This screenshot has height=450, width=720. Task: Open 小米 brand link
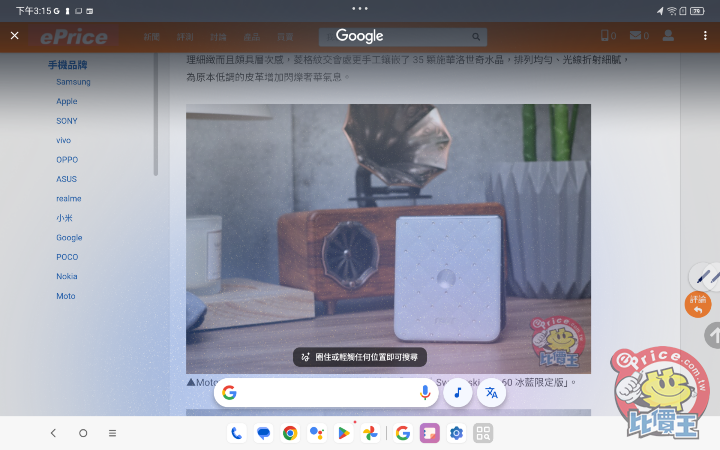pos(64,218)
